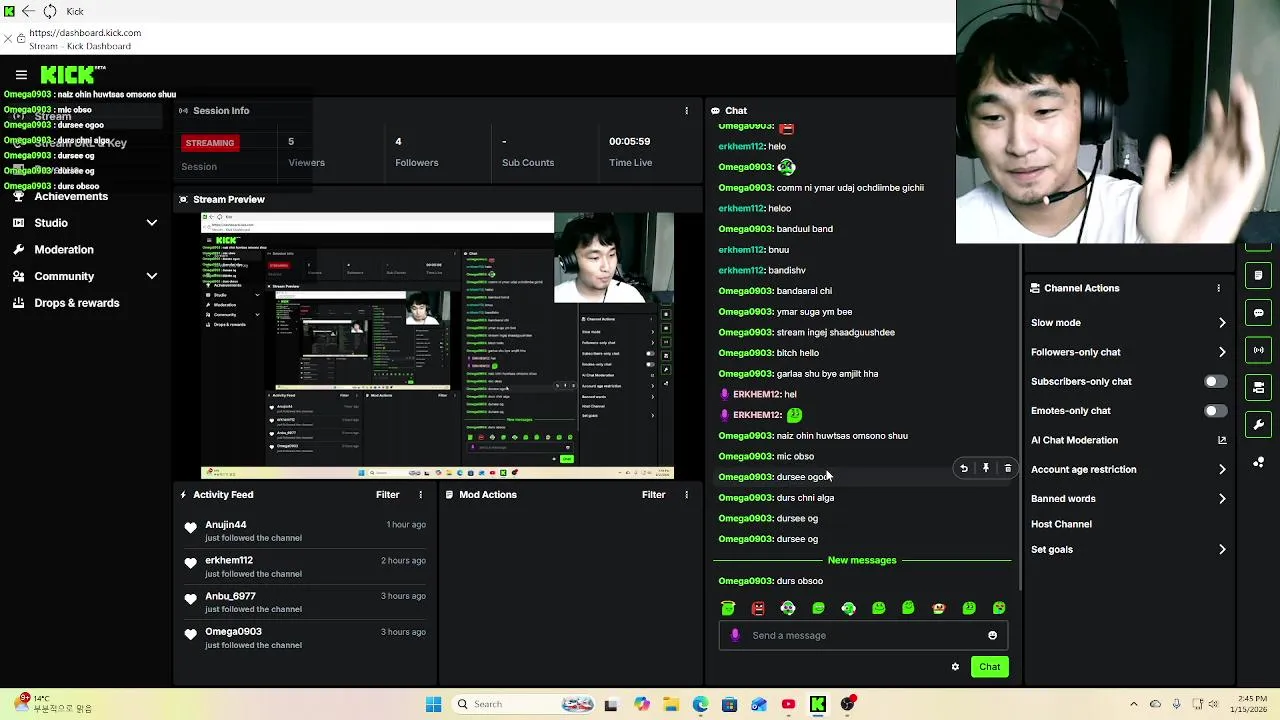Delete the hovered chat message
Viewport: 1280px width, 720px height.
1008,468
